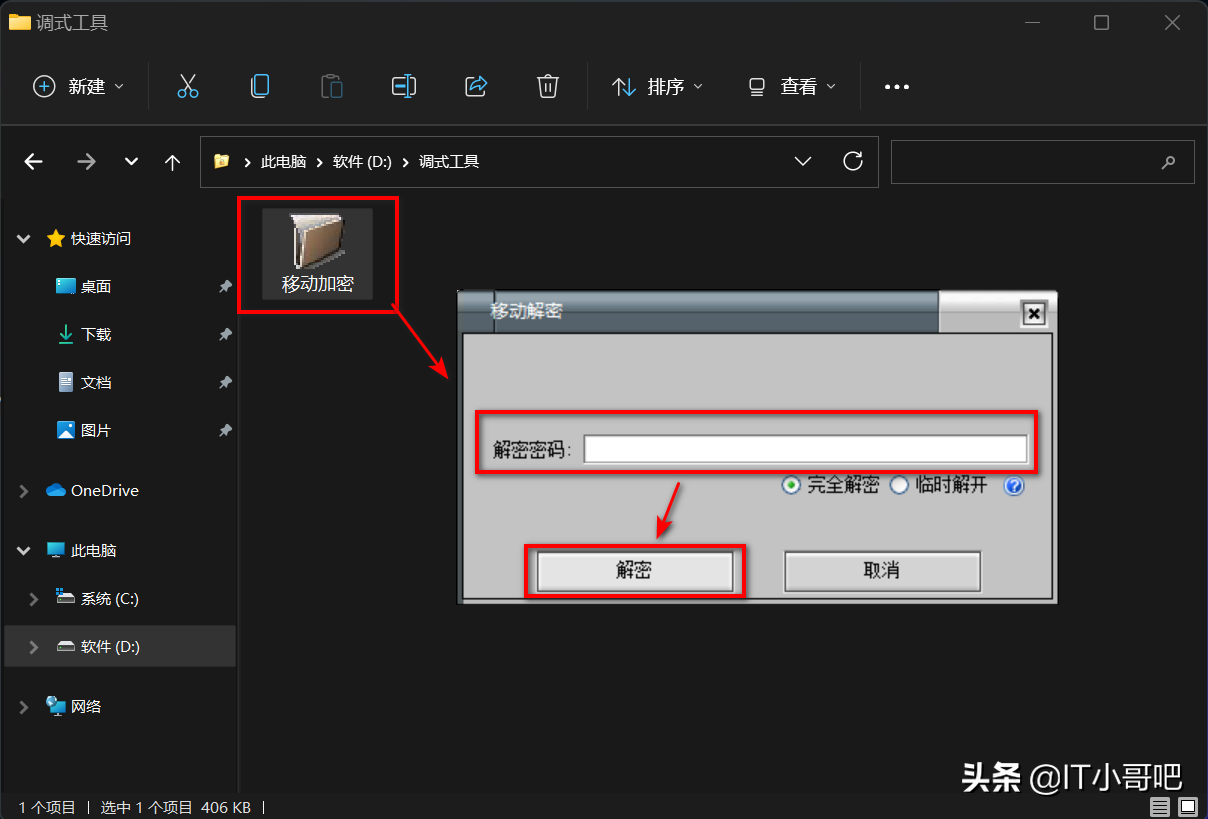1208x819 pixels.
Task: Click 软件 (D:) in the breadcrumb path
Action: [362, 161]
